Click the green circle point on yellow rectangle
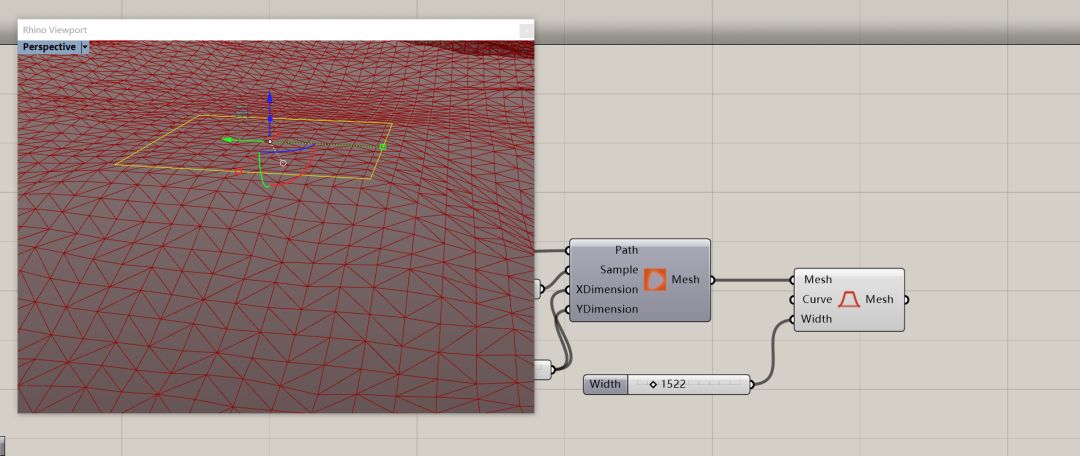1080x456 pixels. click(382, 147)
